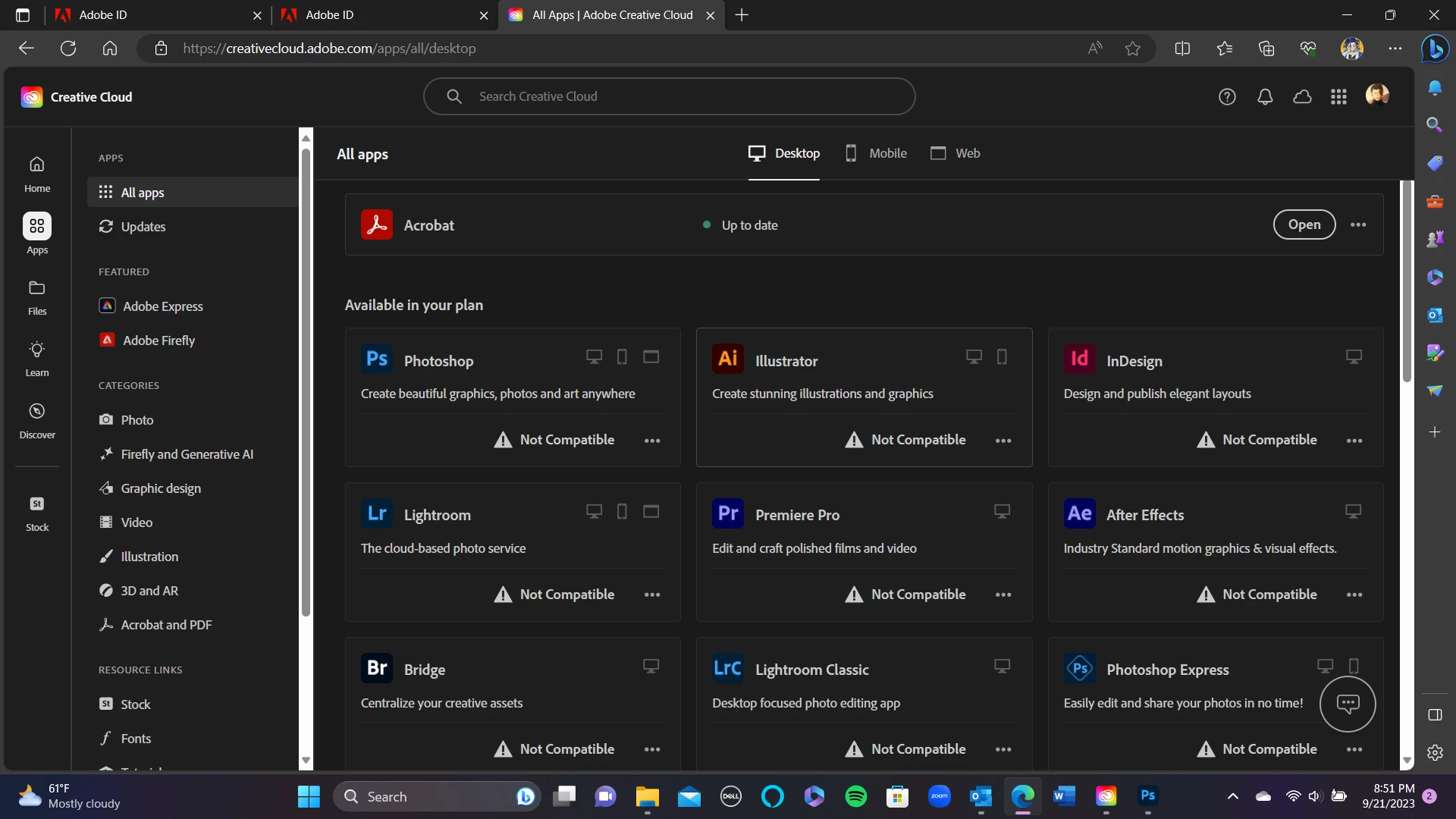Viewport: 1456px width, 819px height.
Task: Click the Open button for Acrobat
Action: (1304, 225)
